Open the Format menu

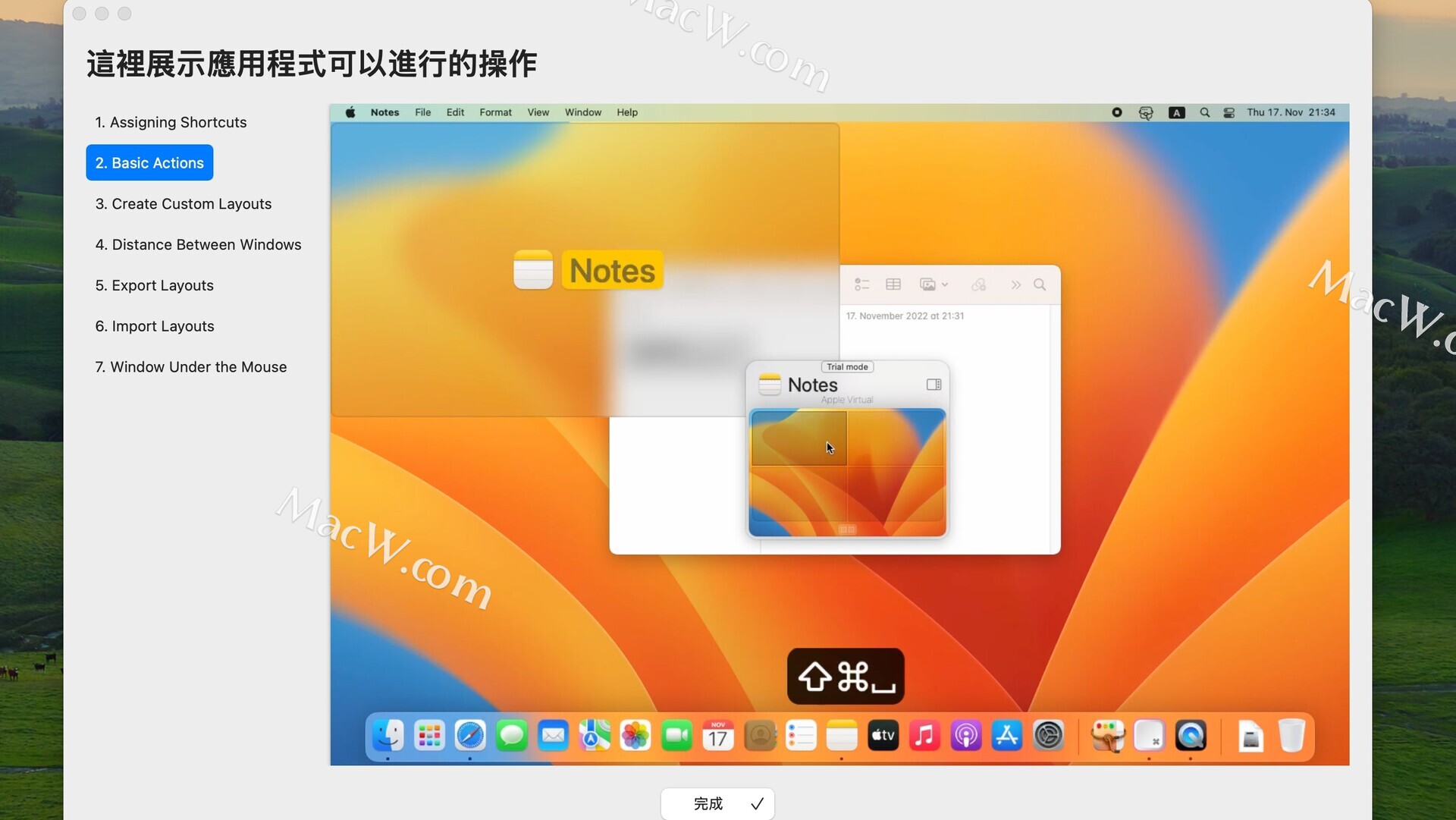495,112
